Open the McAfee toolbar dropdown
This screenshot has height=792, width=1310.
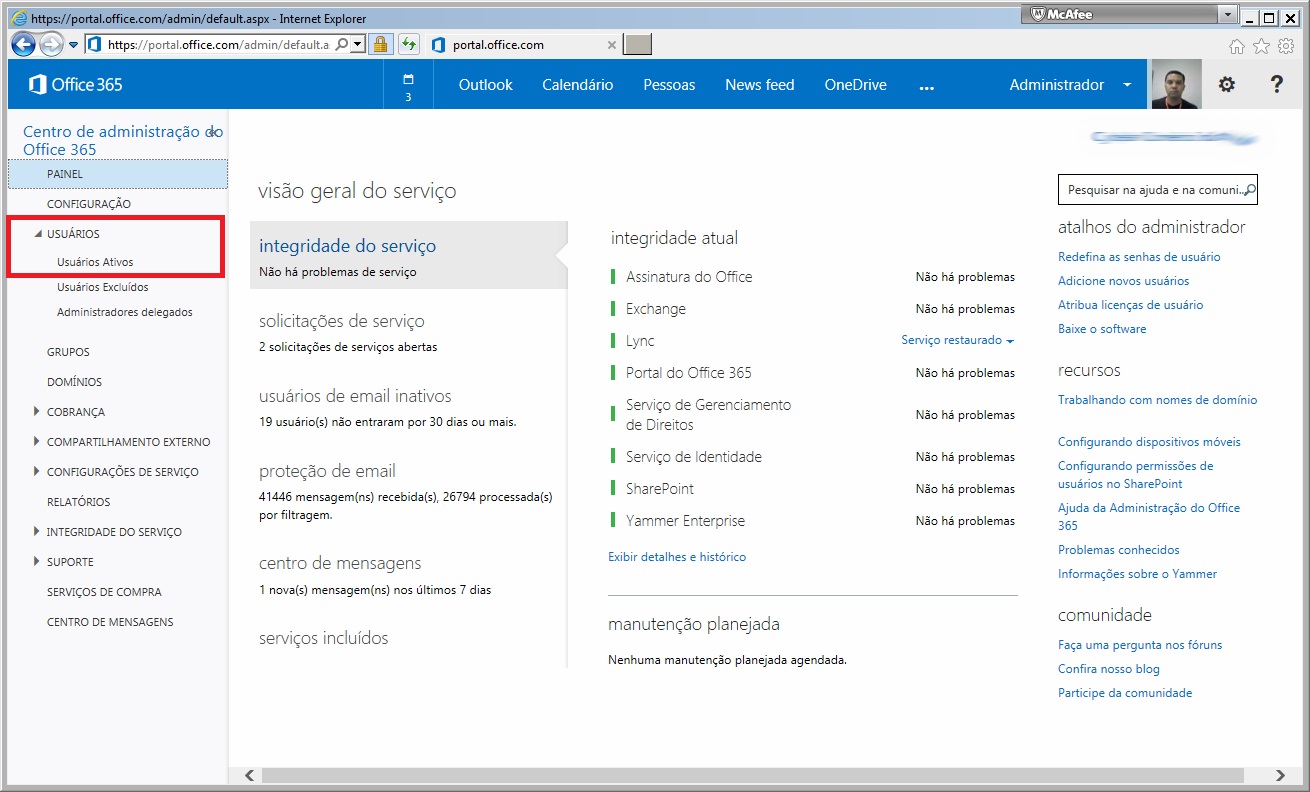(1228, 15)
